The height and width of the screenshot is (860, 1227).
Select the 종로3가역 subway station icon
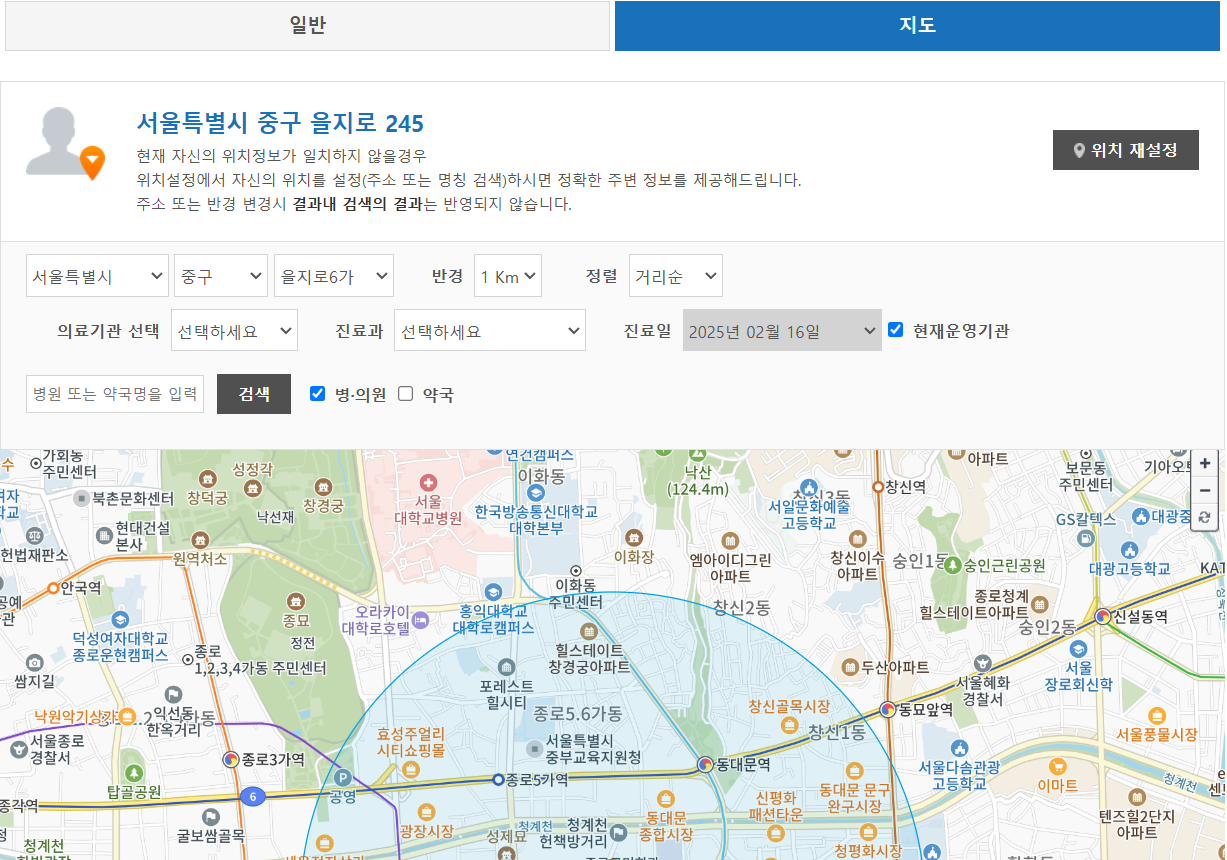[x=231, y=760]
